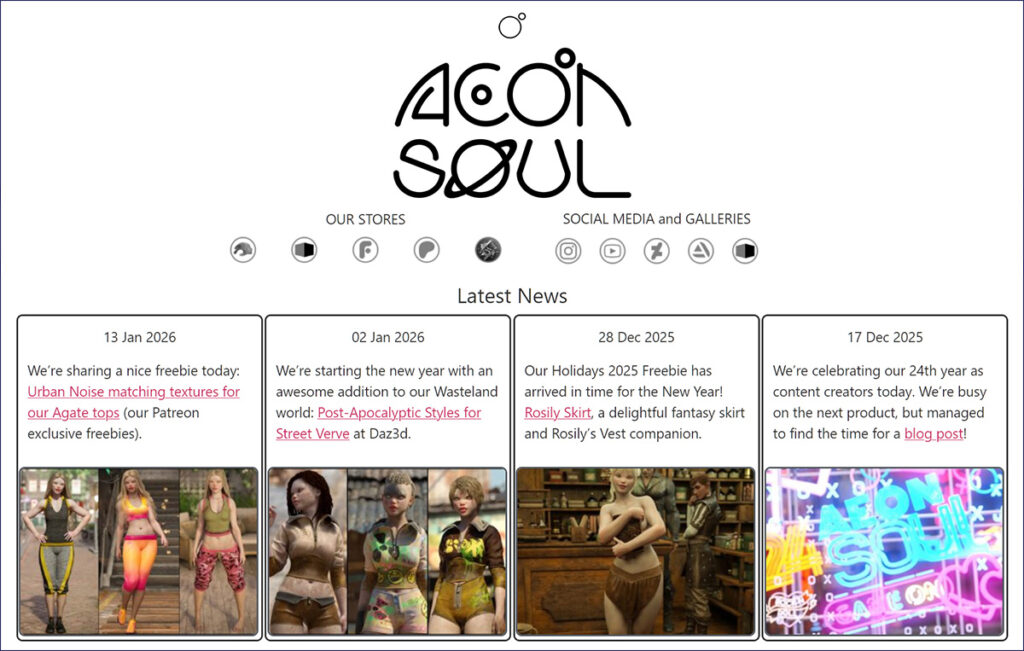Go to the YouTube channel icon
The width and height of the screenshot is (1024, 651).
coord(612,251)
